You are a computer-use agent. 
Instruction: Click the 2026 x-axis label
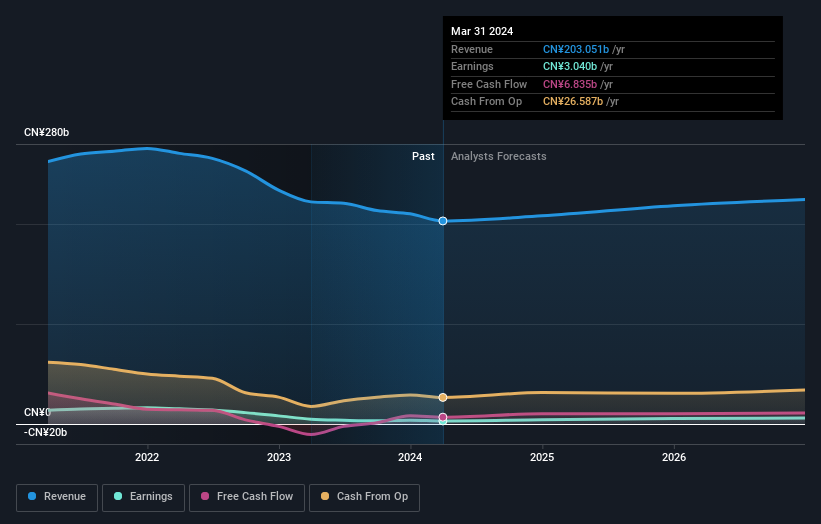(x=674, y=457)
